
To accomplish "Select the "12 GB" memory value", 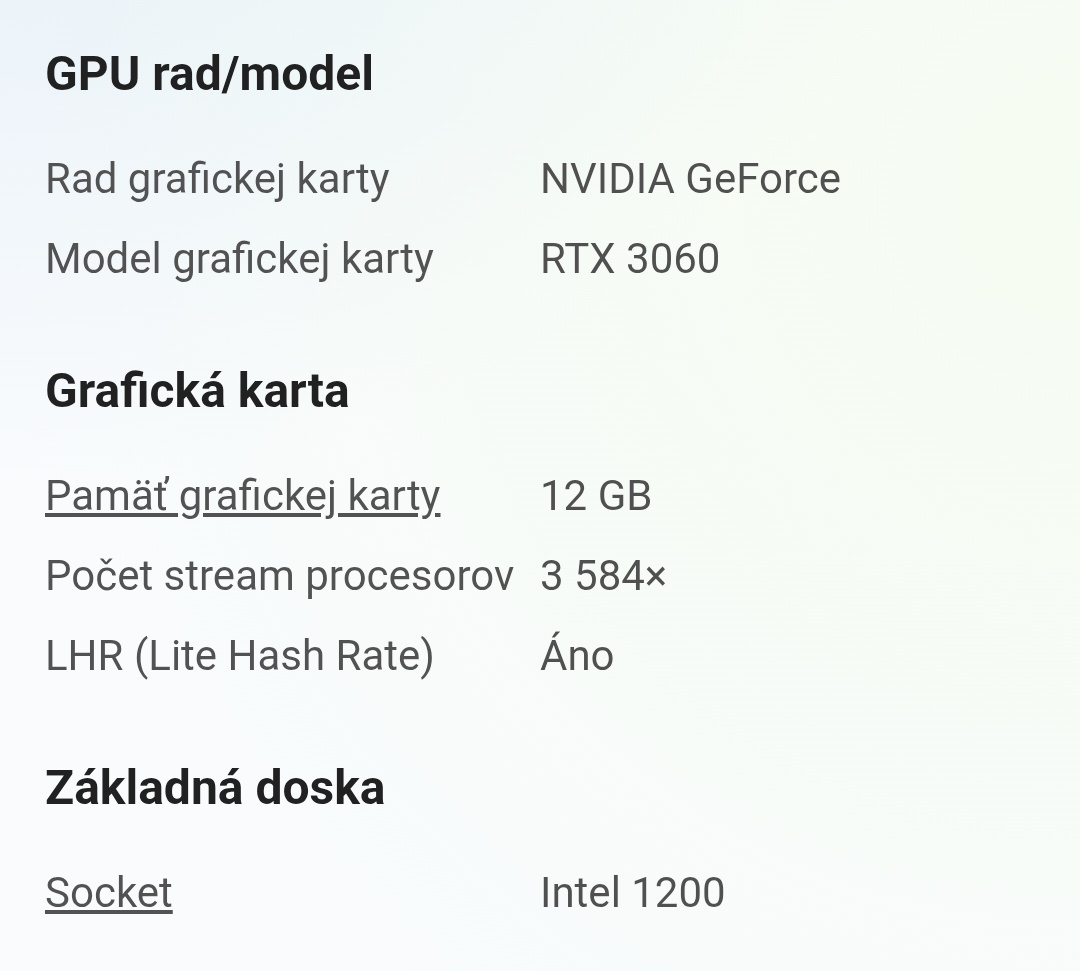I will coord(595,495).
